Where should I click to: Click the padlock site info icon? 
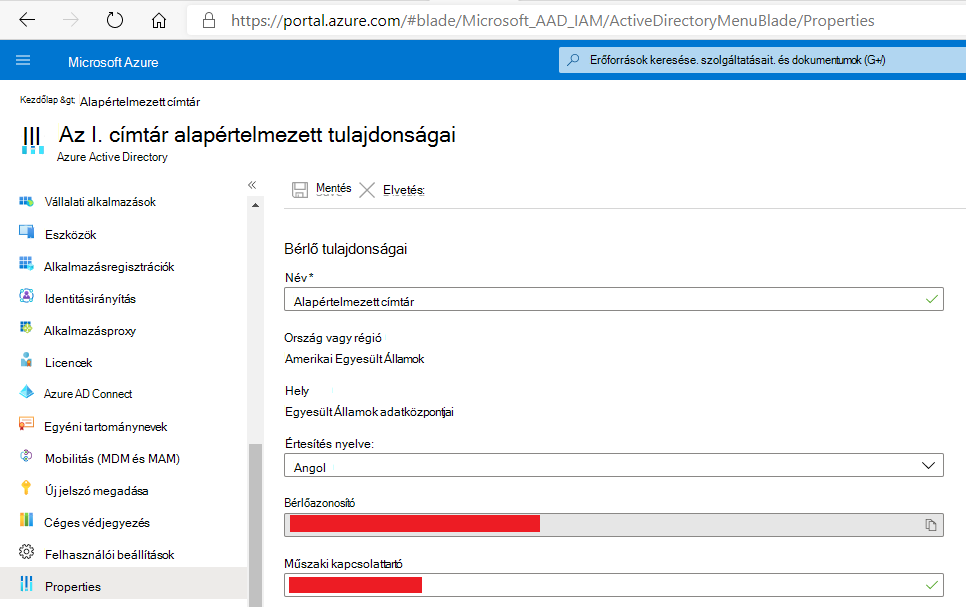tap(209, 20)
